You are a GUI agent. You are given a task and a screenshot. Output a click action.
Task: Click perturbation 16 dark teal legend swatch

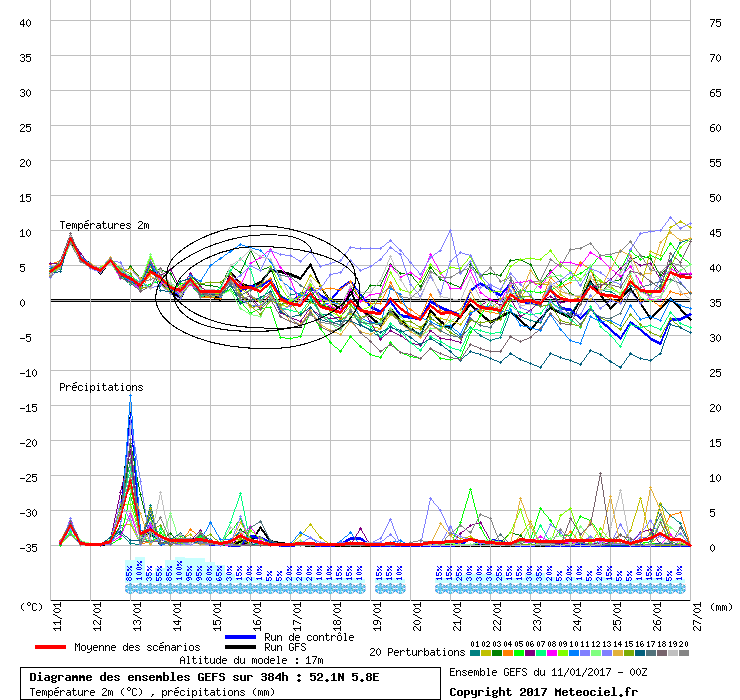639,653
